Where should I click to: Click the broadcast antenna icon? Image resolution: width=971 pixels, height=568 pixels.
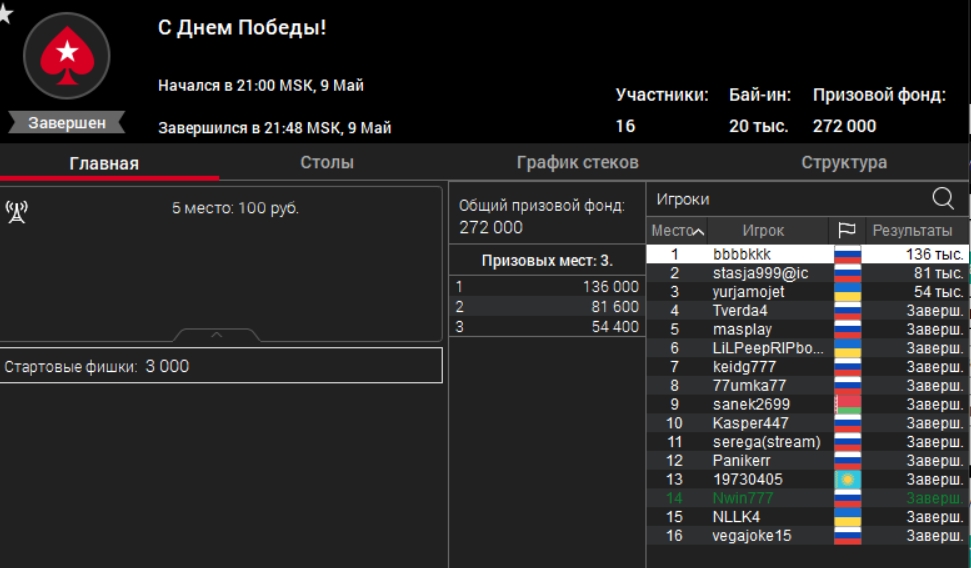[17, 211]
